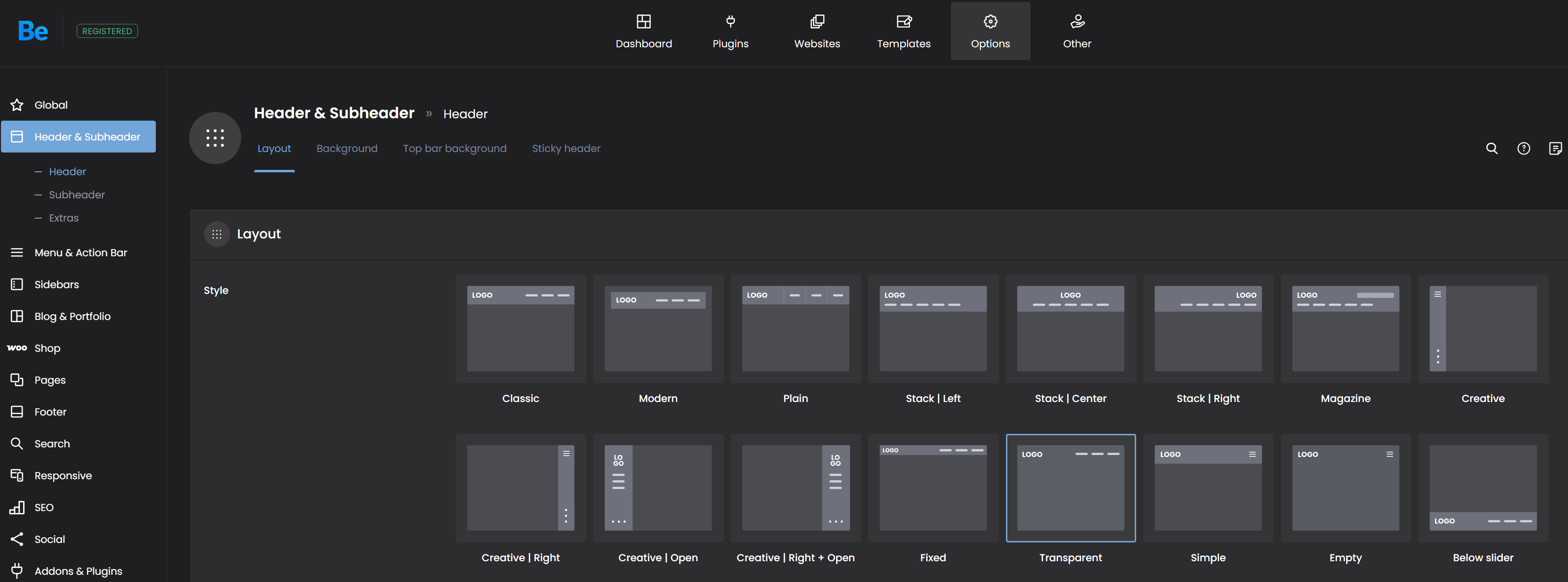The width and height of the screenshot is (1568, 582).
Task: Click the Woo Shop icon
Action: (x=17, y=348)
